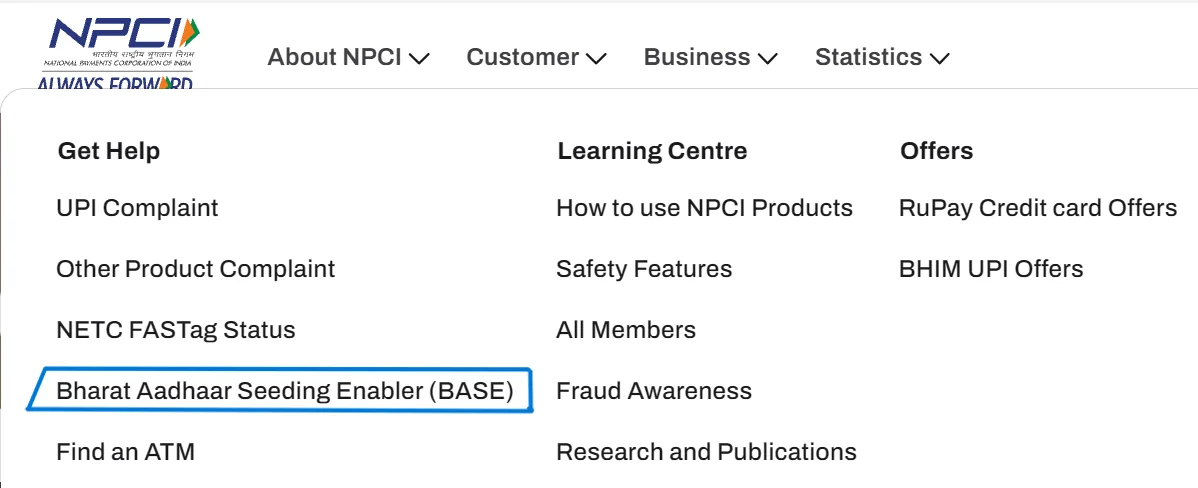Click the Find an ATM link
The height and width of the screenshot is (488, 1198).
tap(125, 451)
